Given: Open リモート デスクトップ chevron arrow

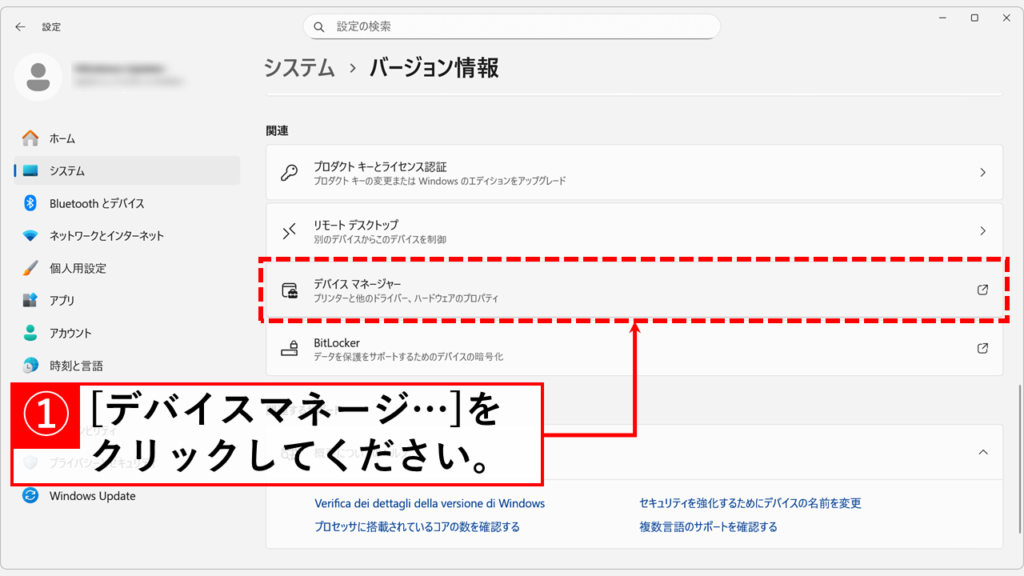Looking at the screenshot, I should tap(982, 231).
